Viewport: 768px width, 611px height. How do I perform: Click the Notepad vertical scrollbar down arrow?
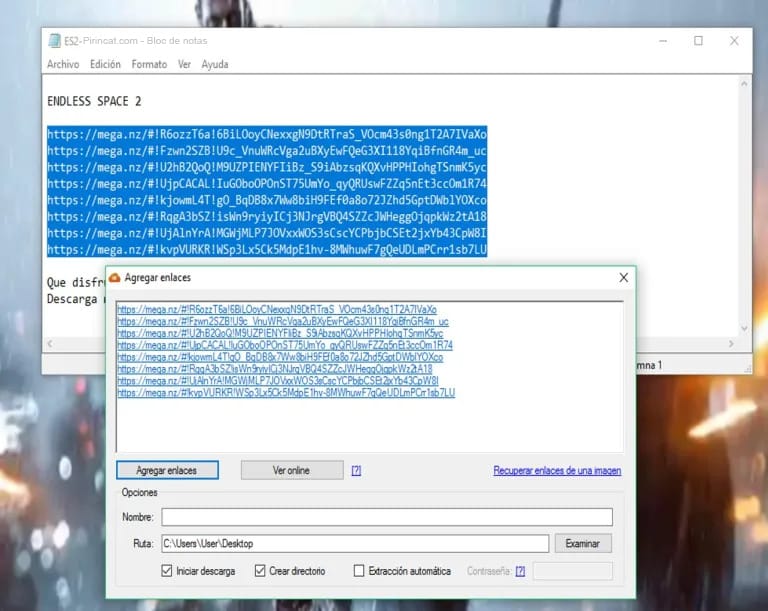(744, 329)
